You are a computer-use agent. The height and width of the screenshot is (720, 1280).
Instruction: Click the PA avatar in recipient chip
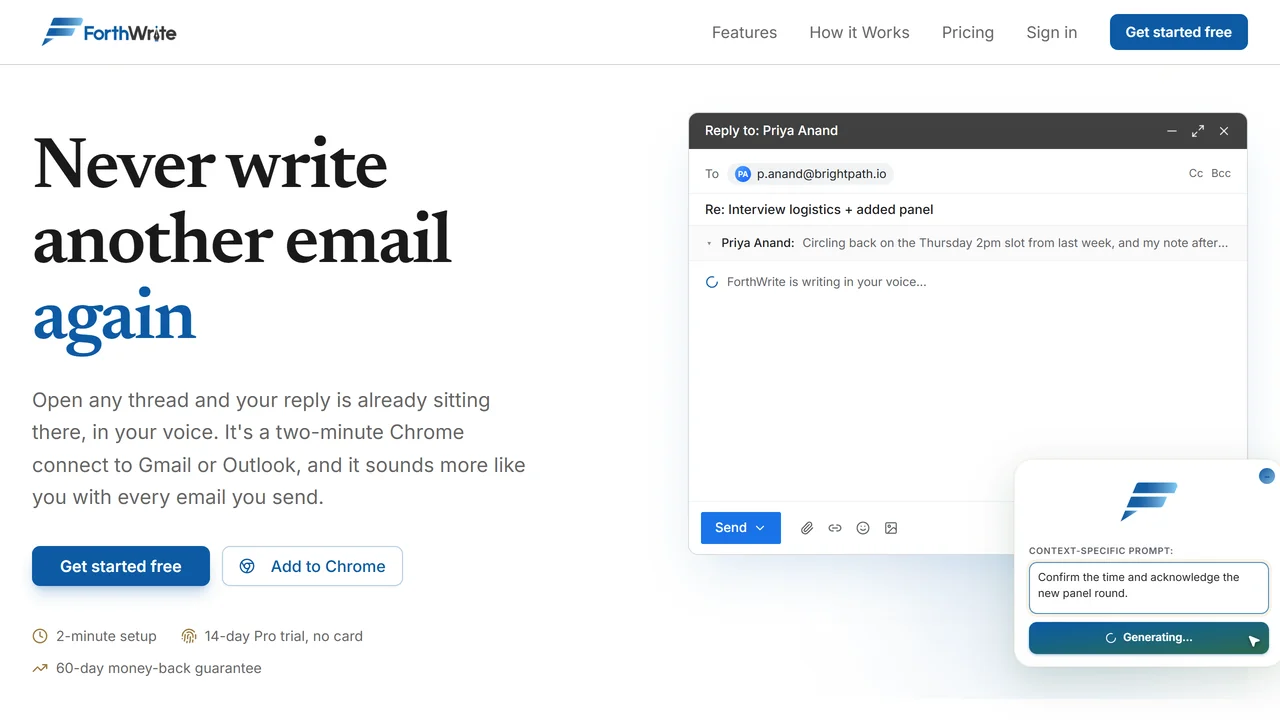coord(742,174)
